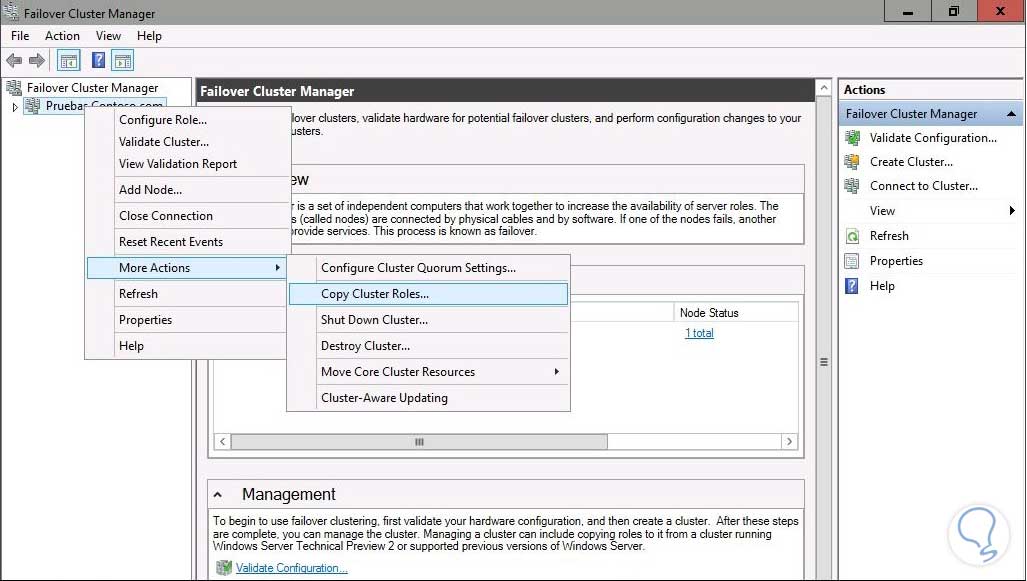This screenshot has height=581, width=1027.
Task: Click Refresh in the Actions pane
Action: 889,236
